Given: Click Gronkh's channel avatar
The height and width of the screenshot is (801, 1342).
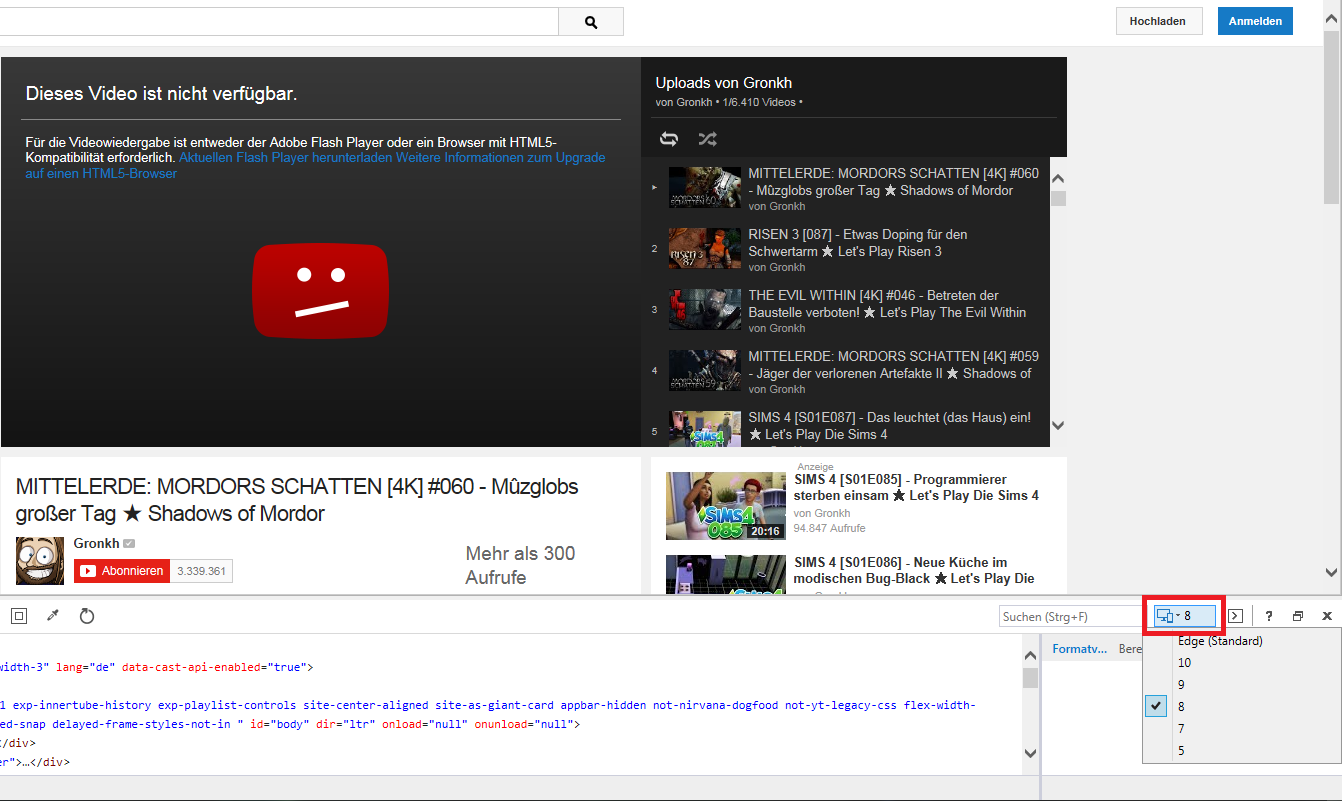Looking at the screenshot, I should pyautogui.click(x=40, y=560).
